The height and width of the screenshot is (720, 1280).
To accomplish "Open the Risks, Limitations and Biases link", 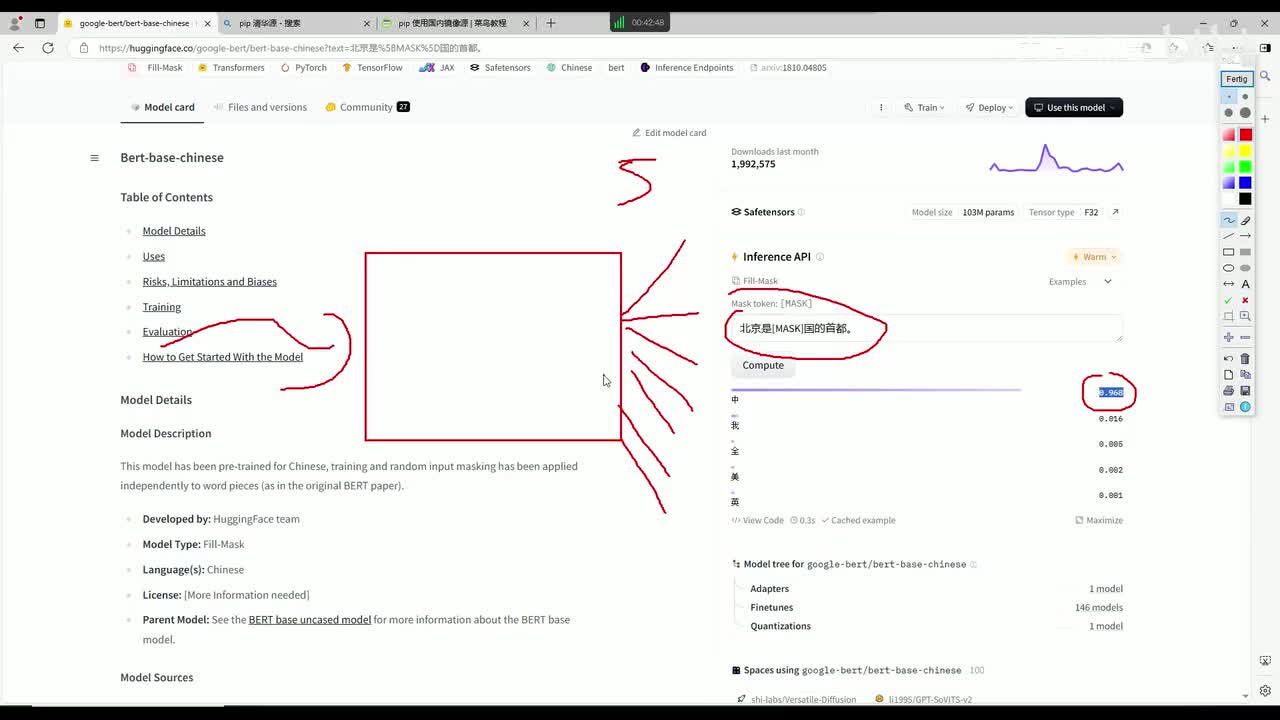I will coord(210,282).
